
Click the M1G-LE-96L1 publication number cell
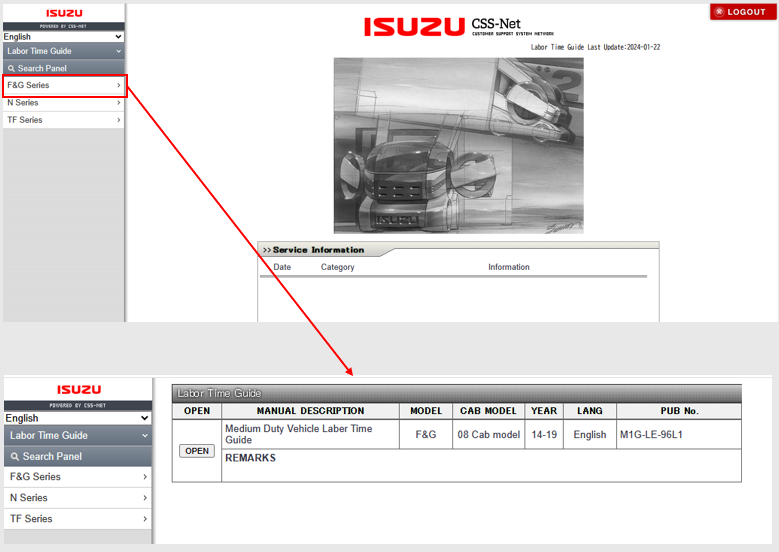(651, 435)
